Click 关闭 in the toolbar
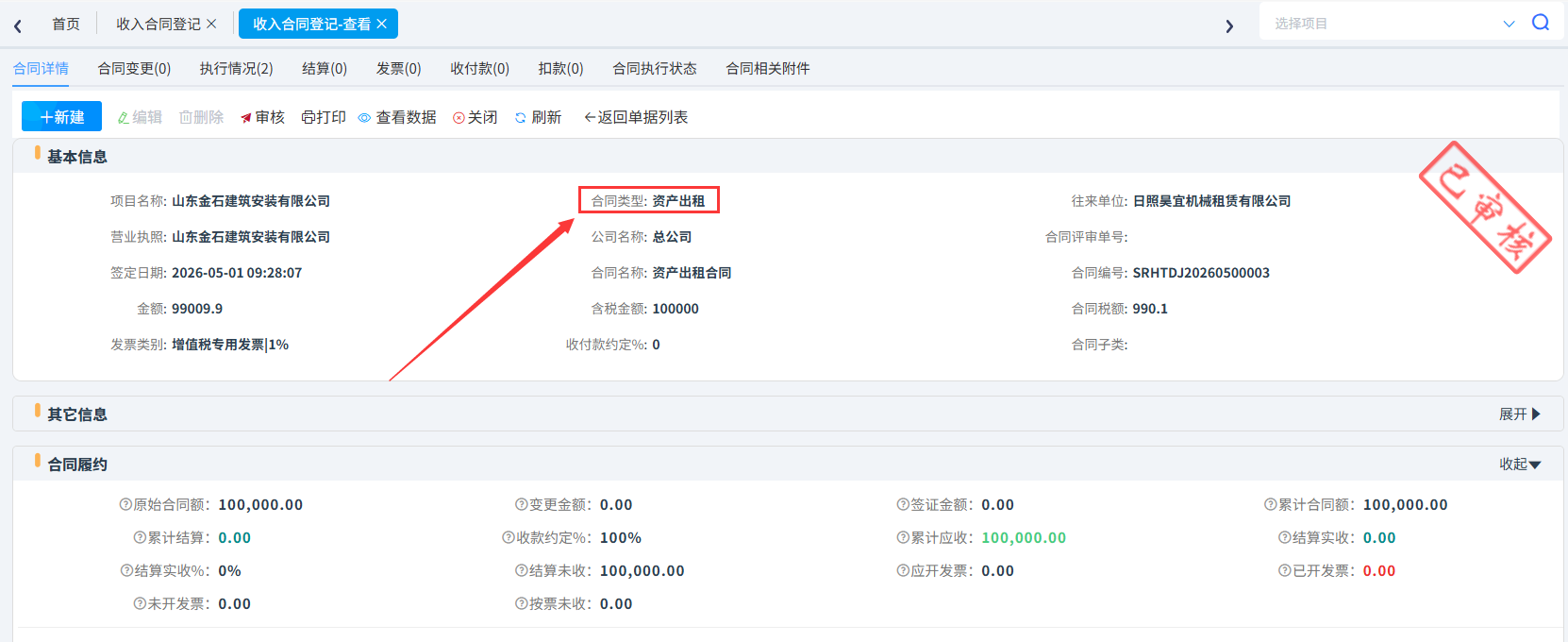This screenshot has height=642, width=1568. pos(475,117)
